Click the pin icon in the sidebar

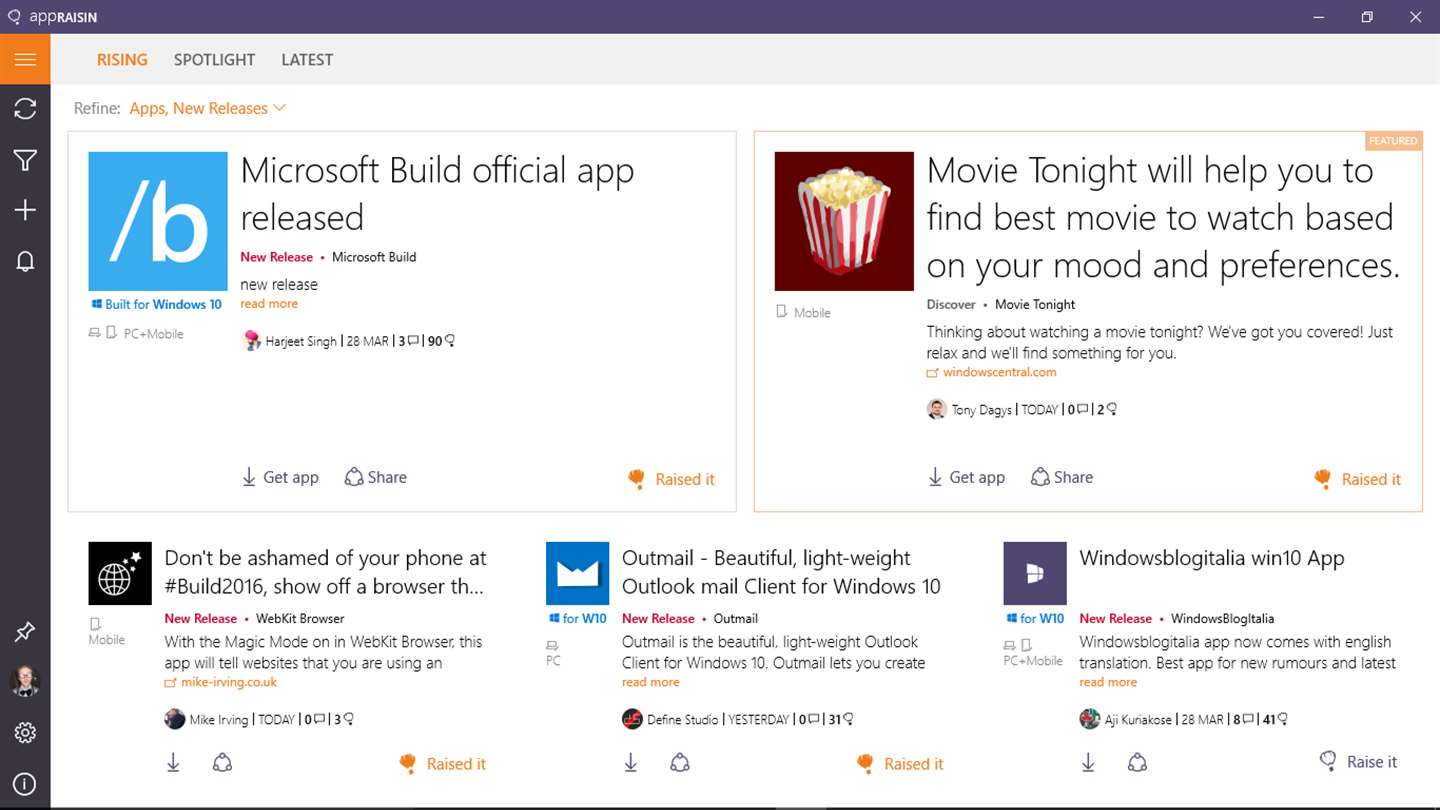coord(25,632)
